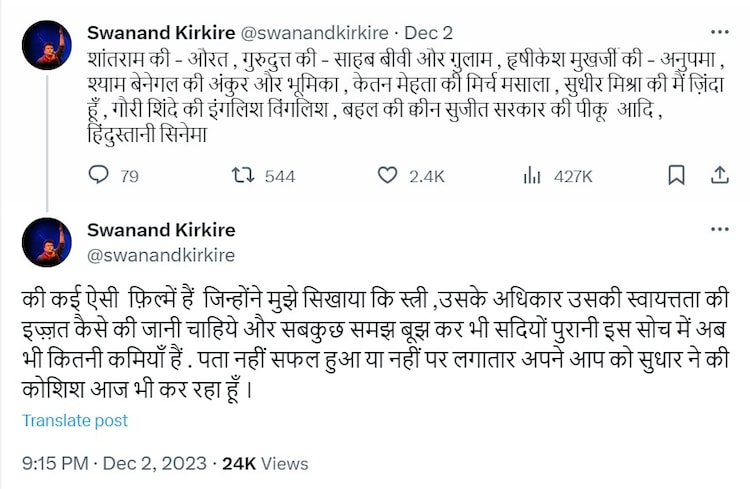Share the first tweet
The height and width of the screenshot is (489, 750).
coord(719,176)
